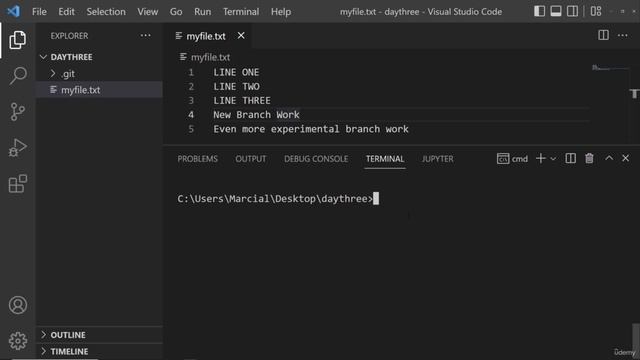The image size is (640, 360).
Task: Open the Run menu
Action: click(202, 11)
